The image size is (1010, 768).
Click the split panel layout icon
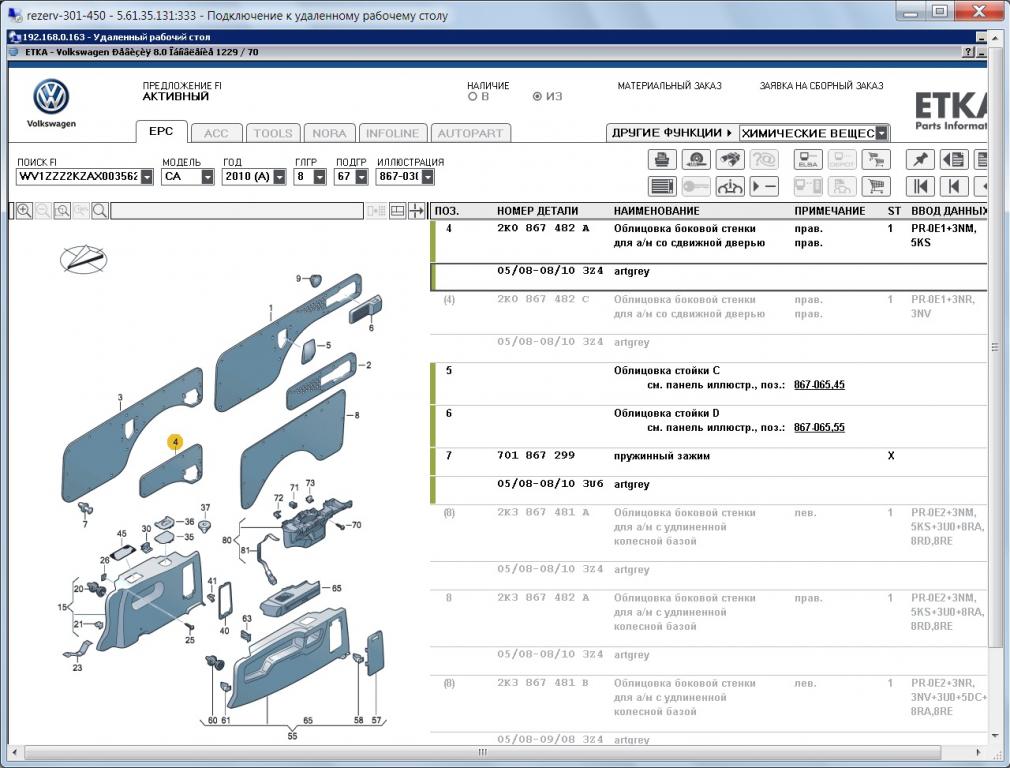[x=397, y=211]
